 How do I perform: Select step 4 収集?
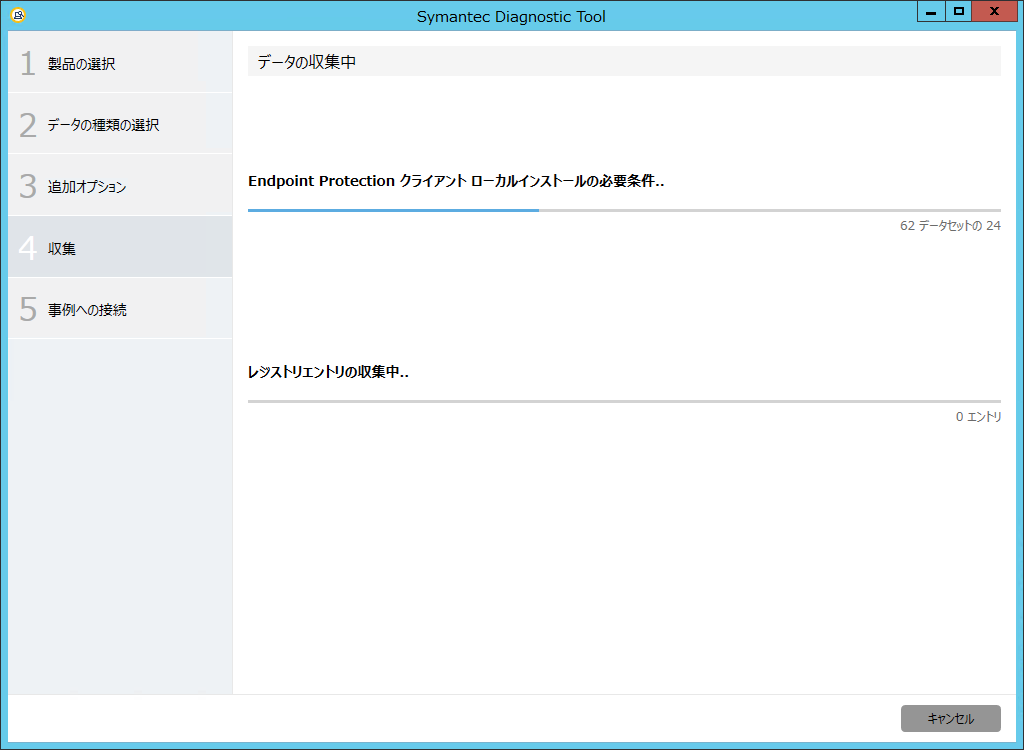[x=120, y=248]
